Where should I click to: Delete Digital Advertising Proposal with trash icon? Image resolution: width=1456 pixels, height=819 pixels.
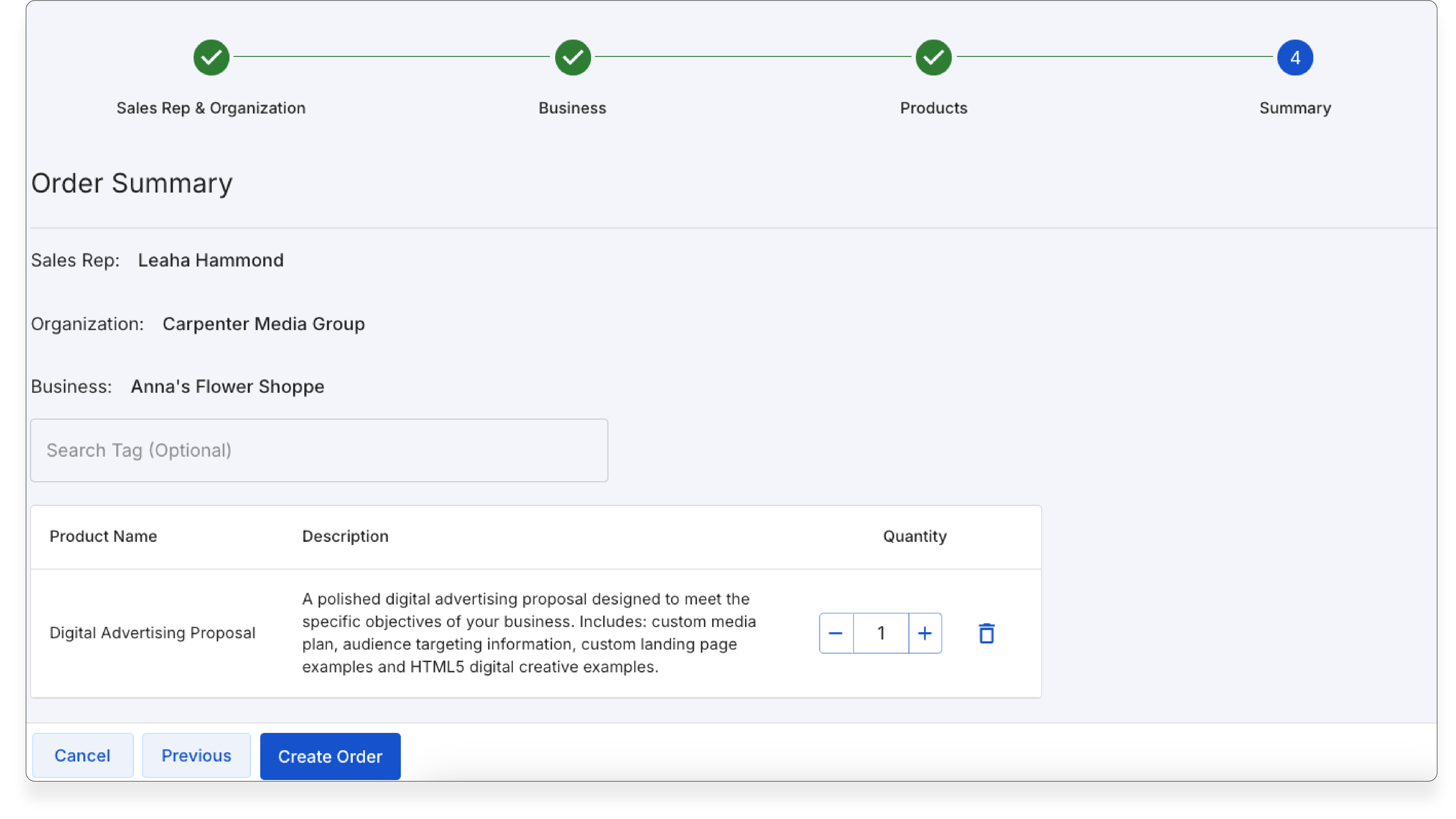[986, 633]
